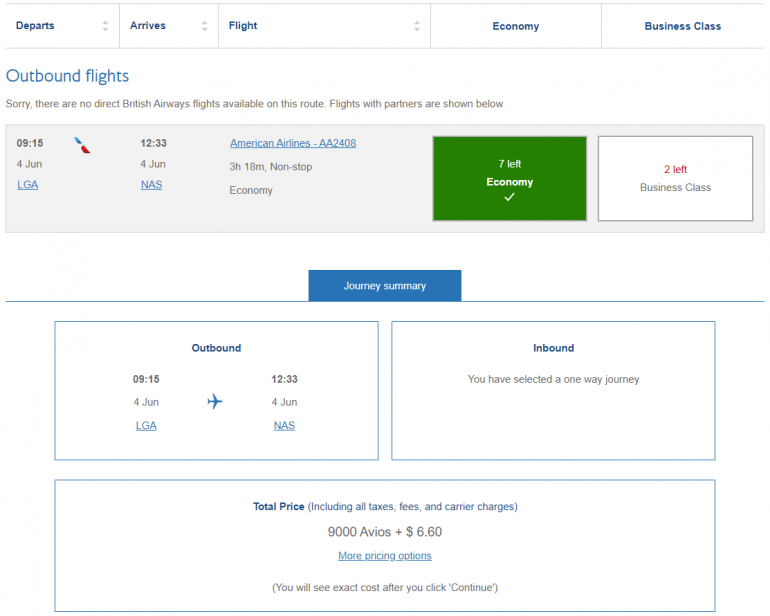Image resolution: width=770 pixels, height=616 pixels.
Task: Click the Flight column header
Action: [243, 26]
